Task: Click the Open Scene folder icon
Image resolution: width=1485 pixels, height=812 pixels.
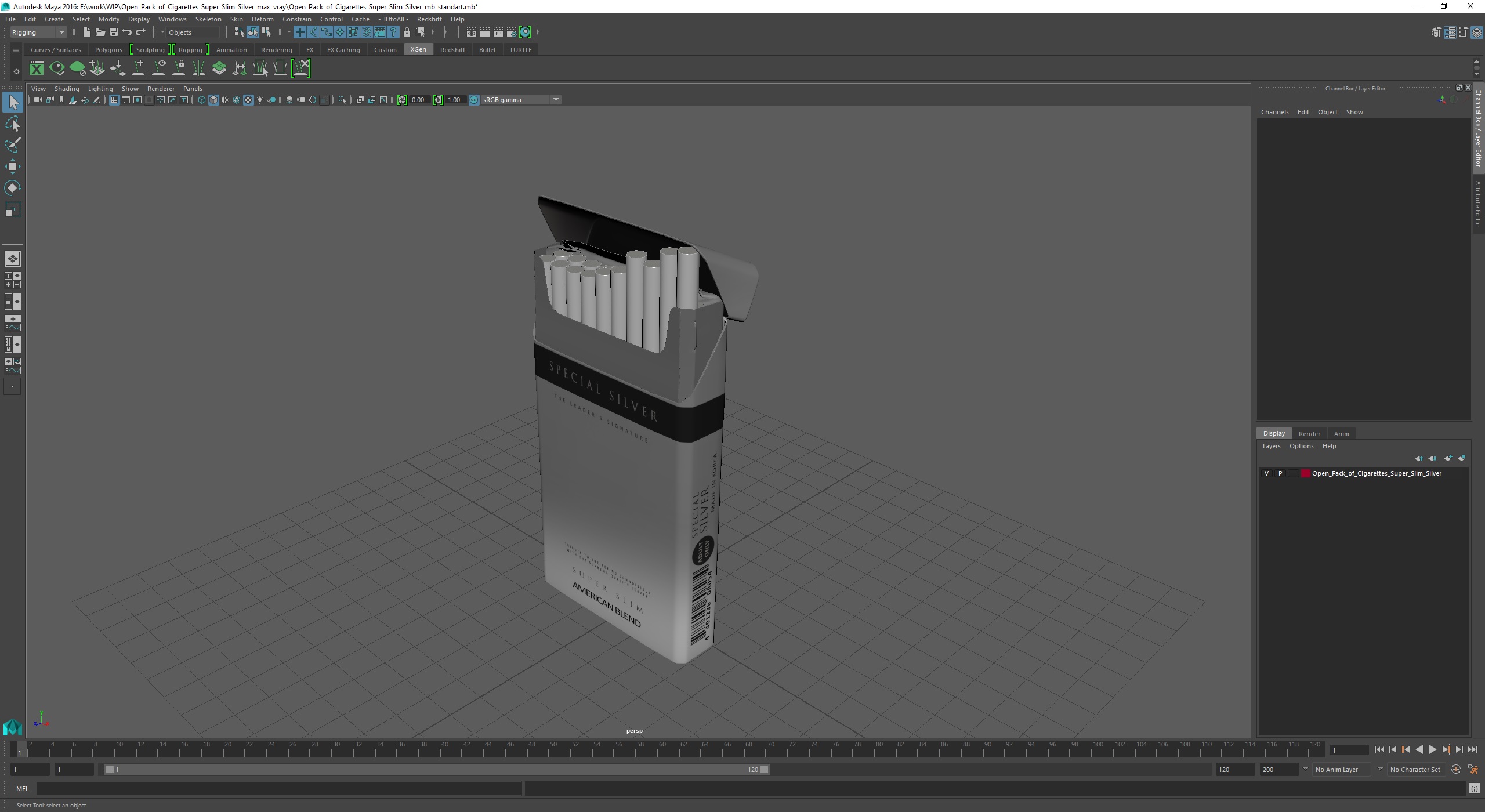Action: coord(100,32)
